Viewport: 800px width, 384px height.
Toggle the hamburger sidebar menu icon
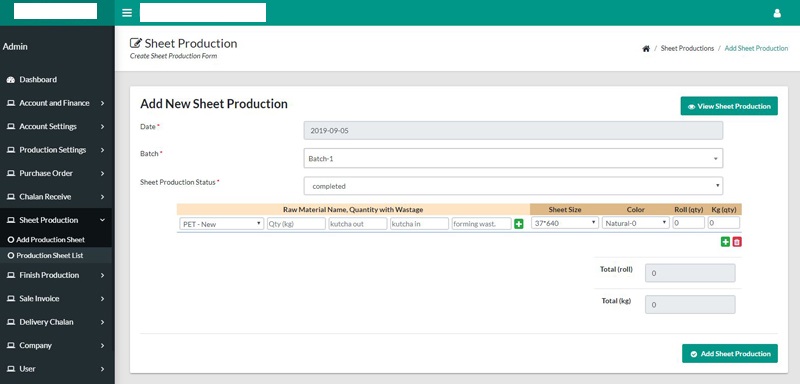(127, 13)
